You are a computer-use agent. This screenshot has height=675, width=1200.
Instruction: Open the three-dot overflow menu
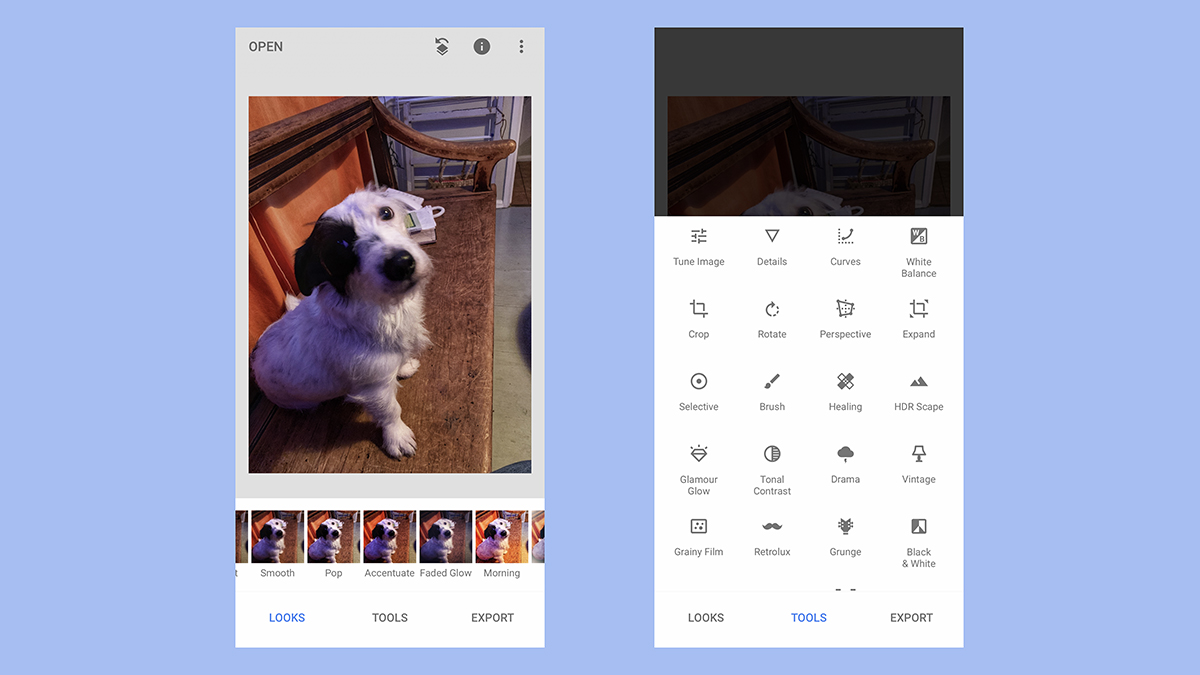click(521, 46)
